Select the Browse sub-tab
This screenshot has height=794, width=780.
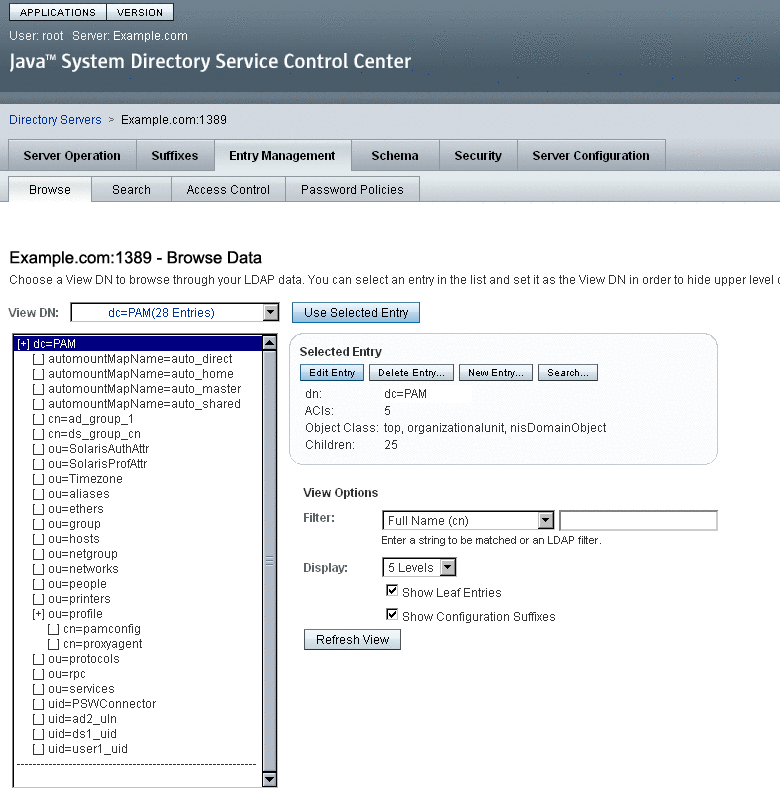click(x=50, y=189)
